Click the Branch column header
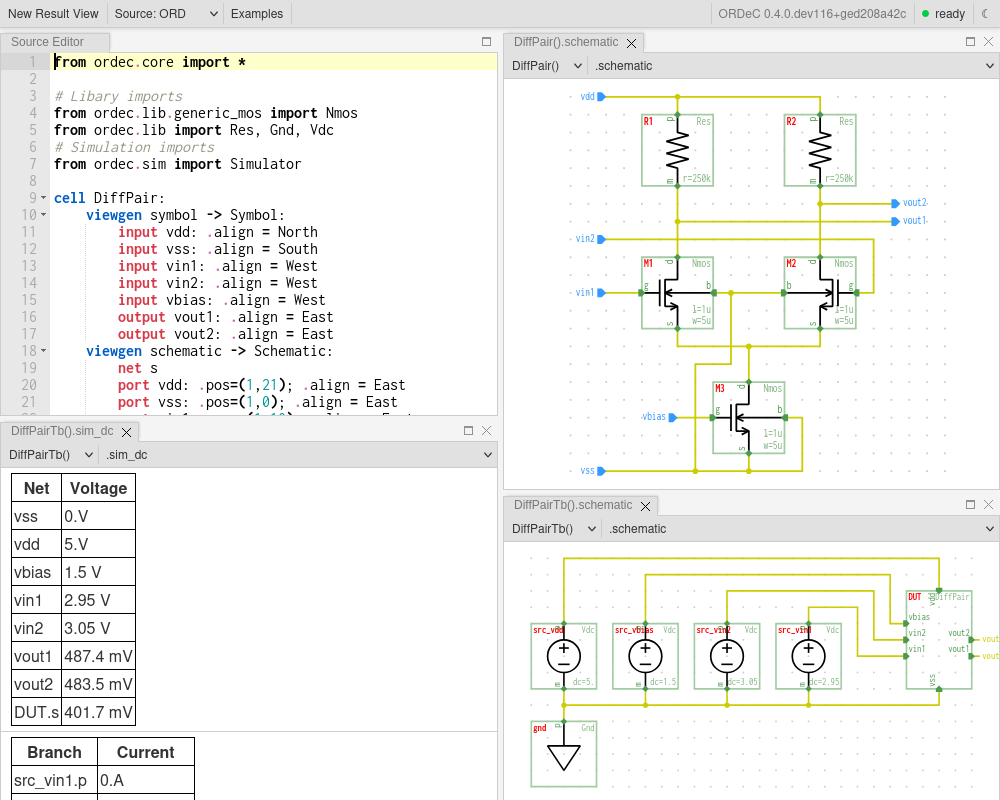Viewport: 1000px width, 800px height. point(54,752)
